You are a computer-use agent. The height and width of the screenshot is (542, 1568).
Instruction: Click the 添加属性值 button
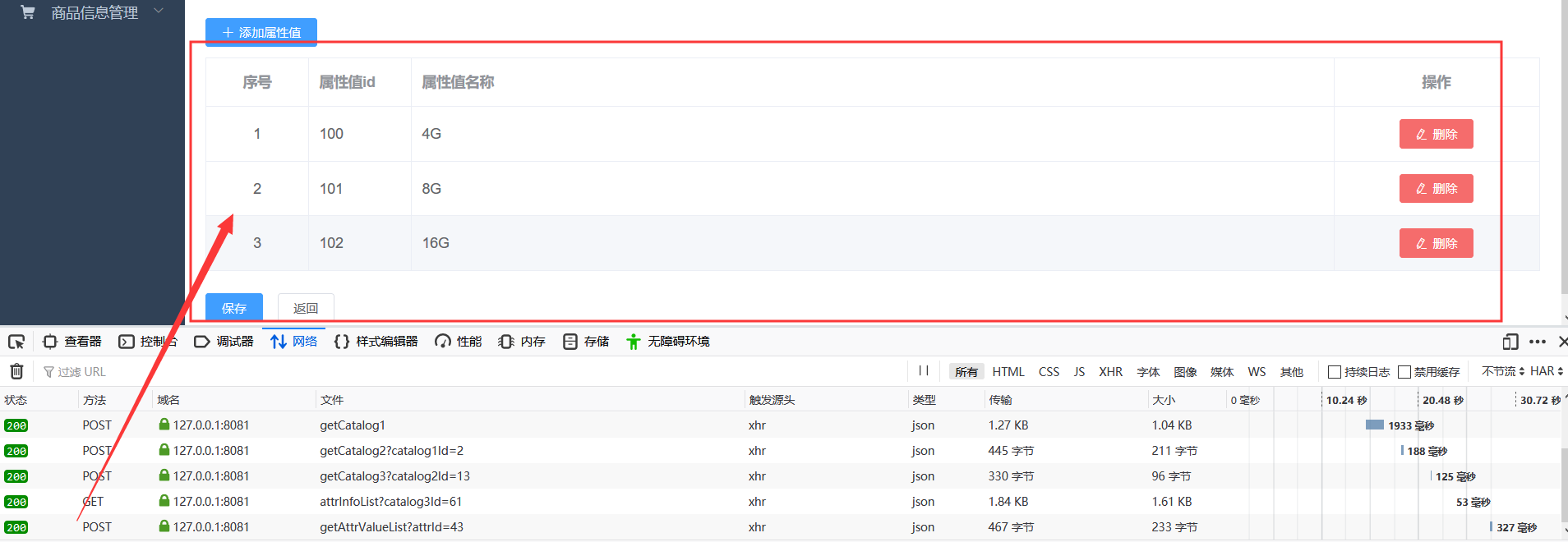tap(261, 32)
